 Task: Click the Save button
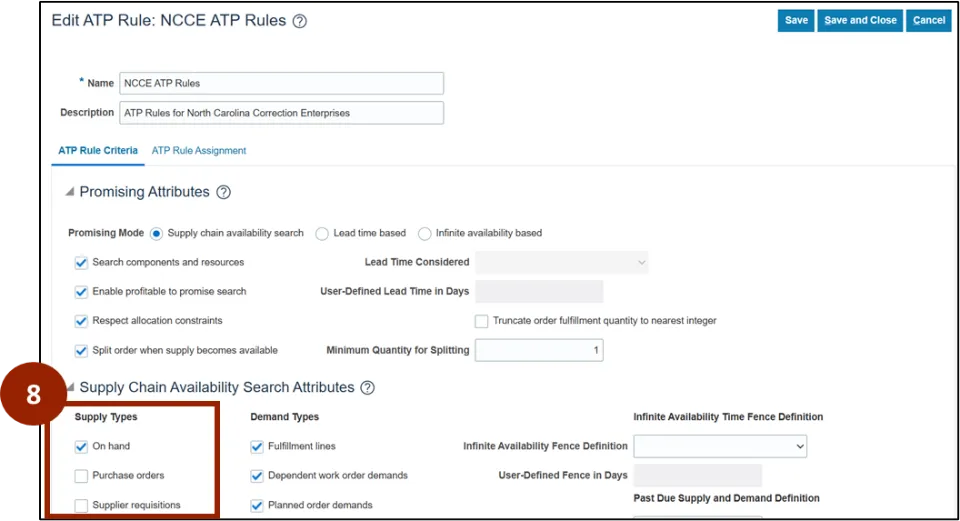pos(796,21)
